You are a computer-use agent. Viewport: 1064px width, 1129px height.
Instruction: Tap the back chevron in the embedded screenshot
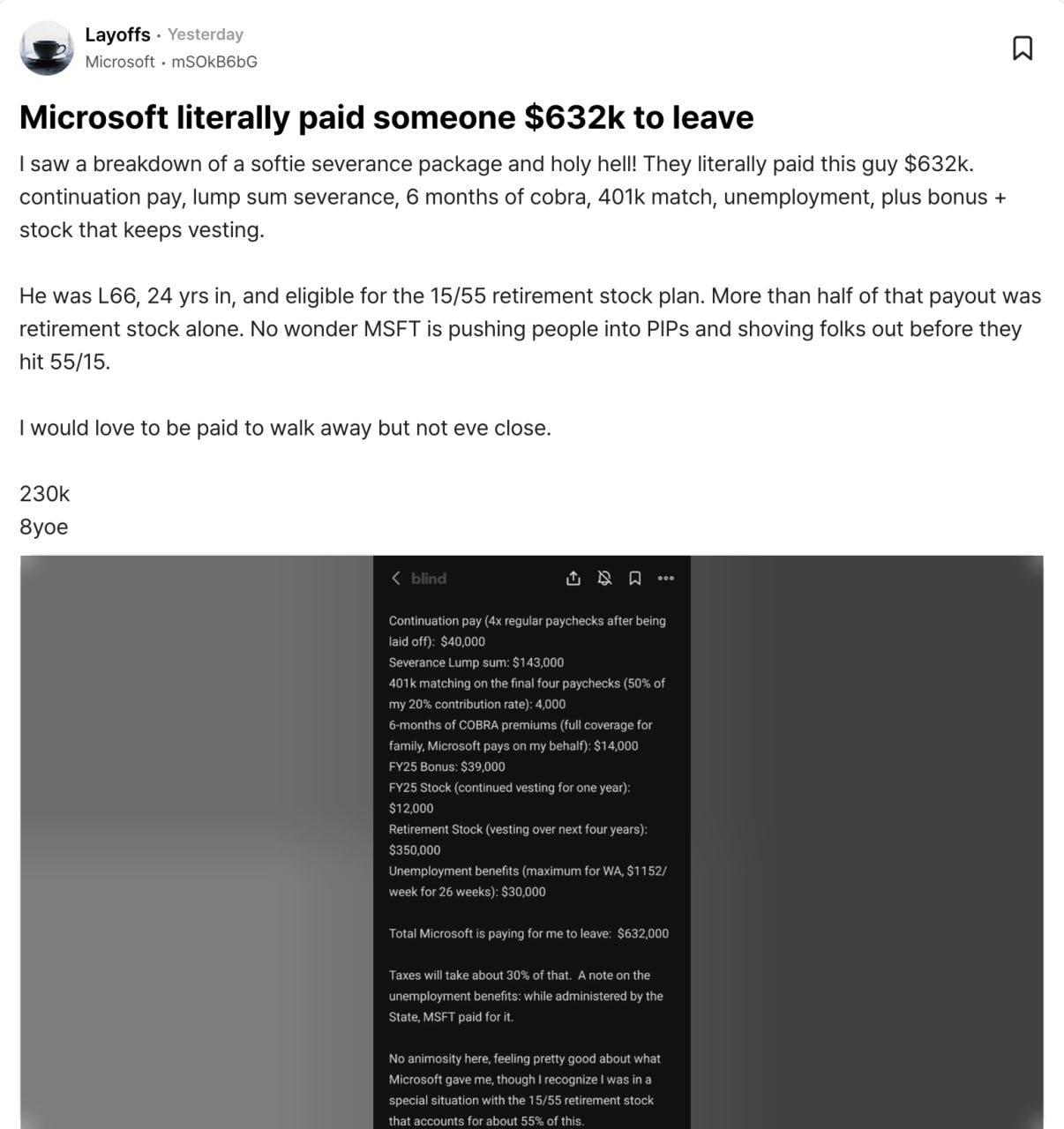(395, 579)
